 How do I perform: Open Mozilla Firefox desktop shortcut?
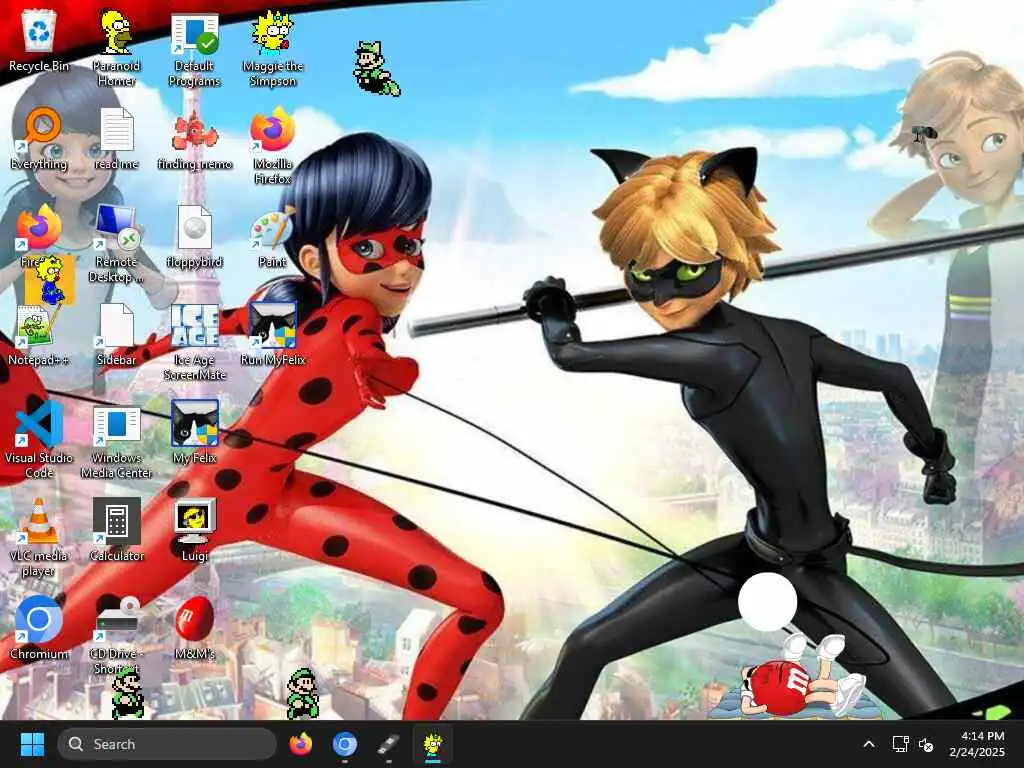(273, 146)
